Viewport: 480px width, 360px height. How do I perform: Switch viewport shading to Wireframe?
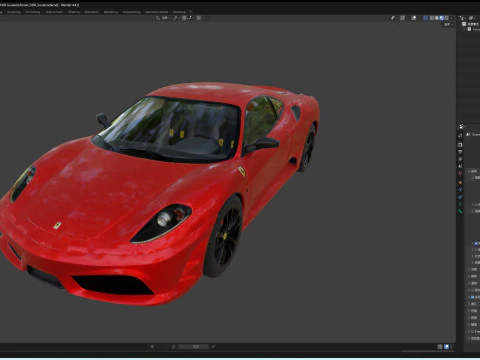pyautogui.click(x=432, y=18)
